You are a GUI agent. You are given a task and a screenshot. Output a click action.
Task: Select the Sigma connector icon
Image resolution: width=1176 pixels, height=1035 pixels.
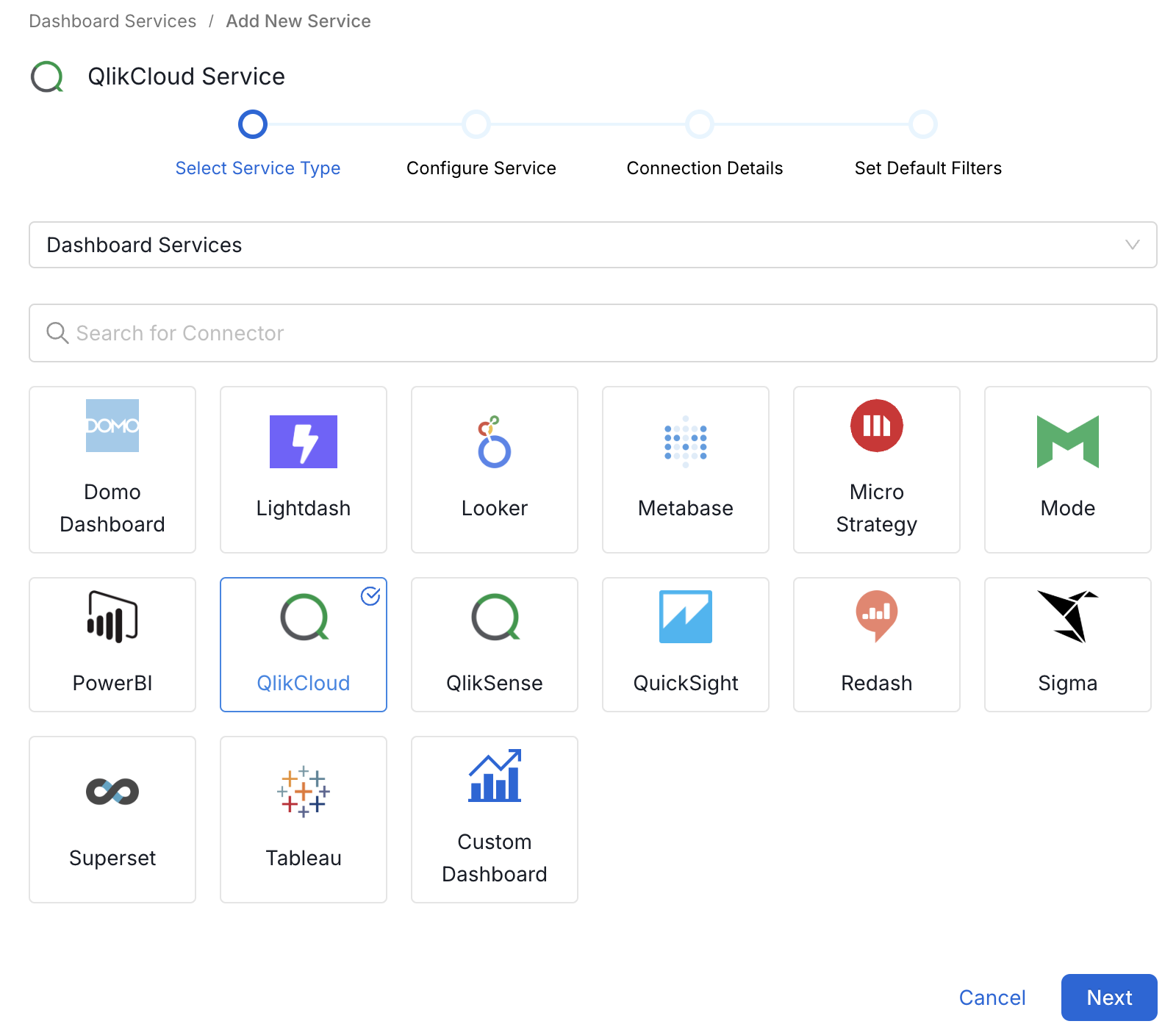tap(1067, 617)
